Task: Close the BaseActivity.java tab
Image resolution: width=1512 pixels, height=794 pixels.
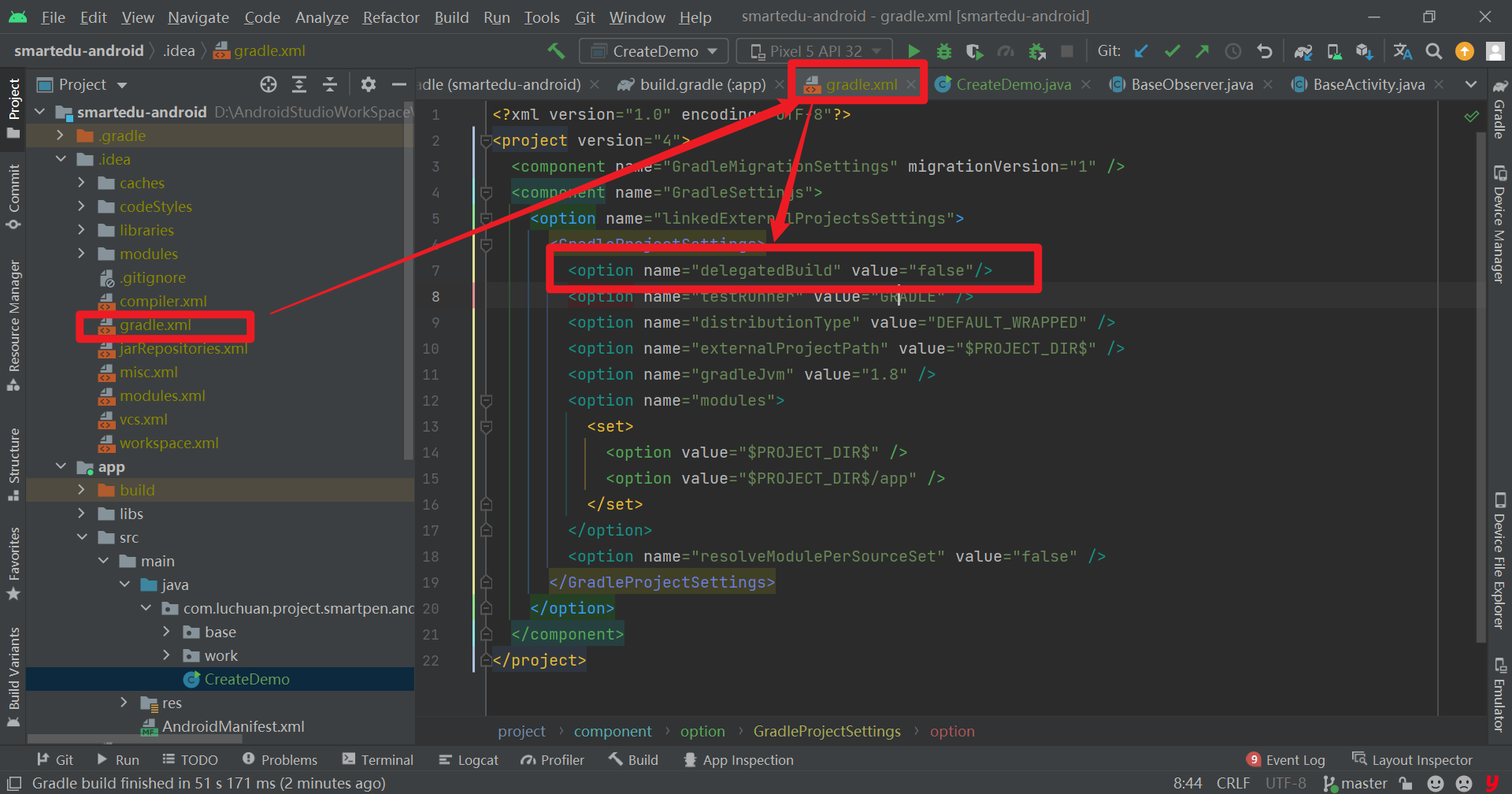Action: [1440, 84]
